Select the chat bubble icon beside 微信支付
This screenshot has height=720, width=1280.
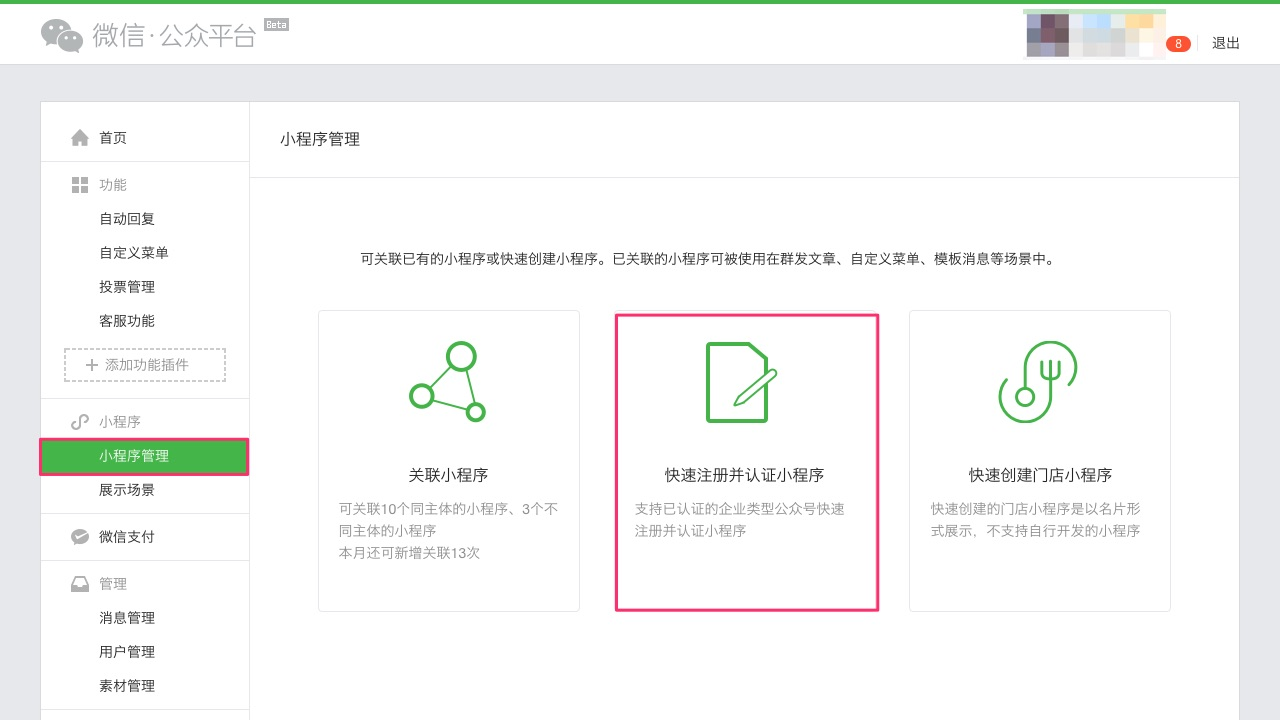80,536
